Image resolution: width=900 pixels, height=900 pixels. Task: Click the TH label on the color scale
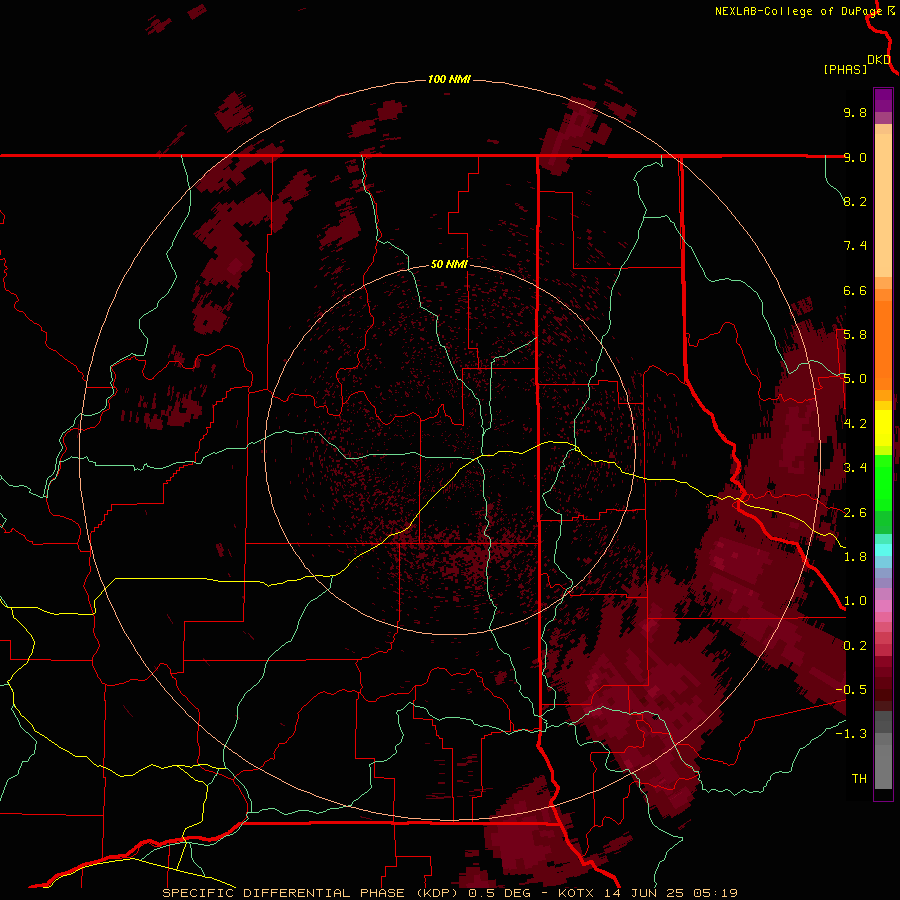[859, 779]
